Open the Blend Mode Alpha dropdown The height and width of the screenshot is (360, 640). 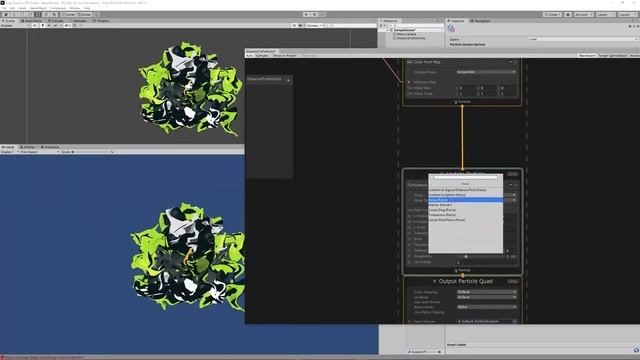point(486,307)
